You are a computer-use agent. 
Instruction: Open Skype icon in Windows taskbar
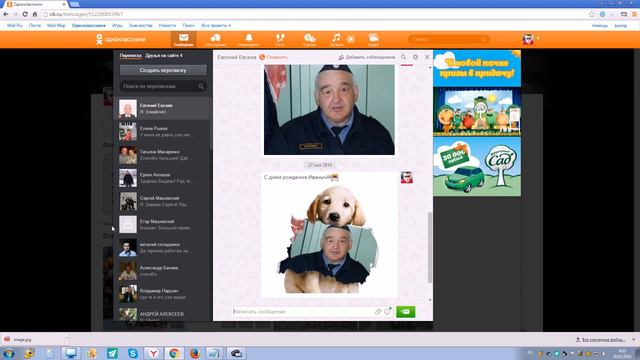(133, 353)
